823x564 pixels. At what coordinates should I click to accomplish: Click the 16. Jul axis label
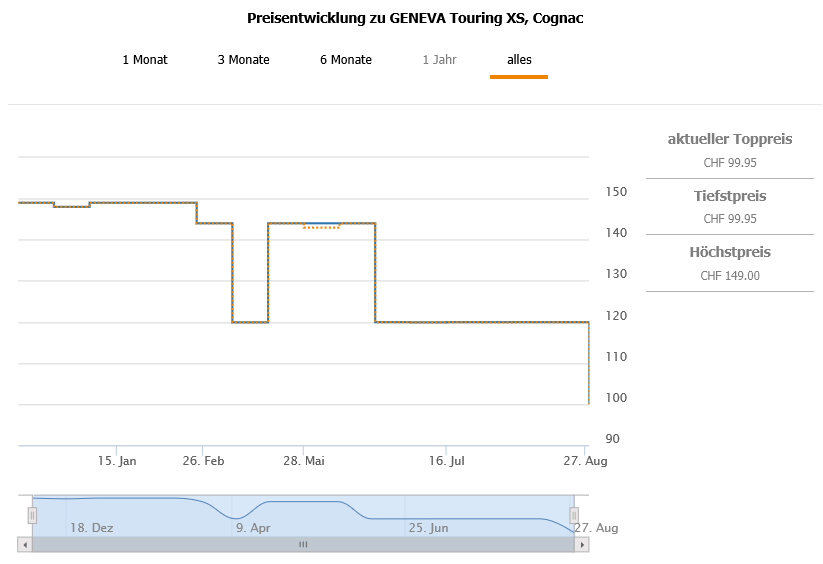tap(446, 461)
